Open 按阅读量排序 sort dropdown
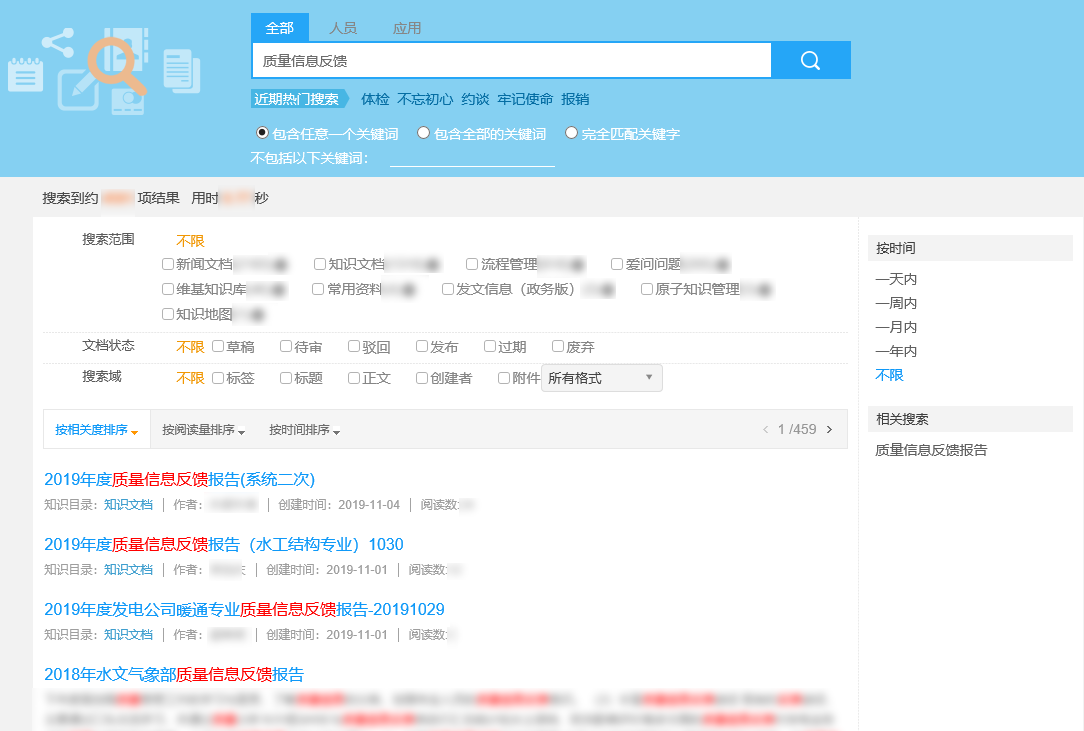This screenshot has width=1084, height=731. [x=203, y=429]
